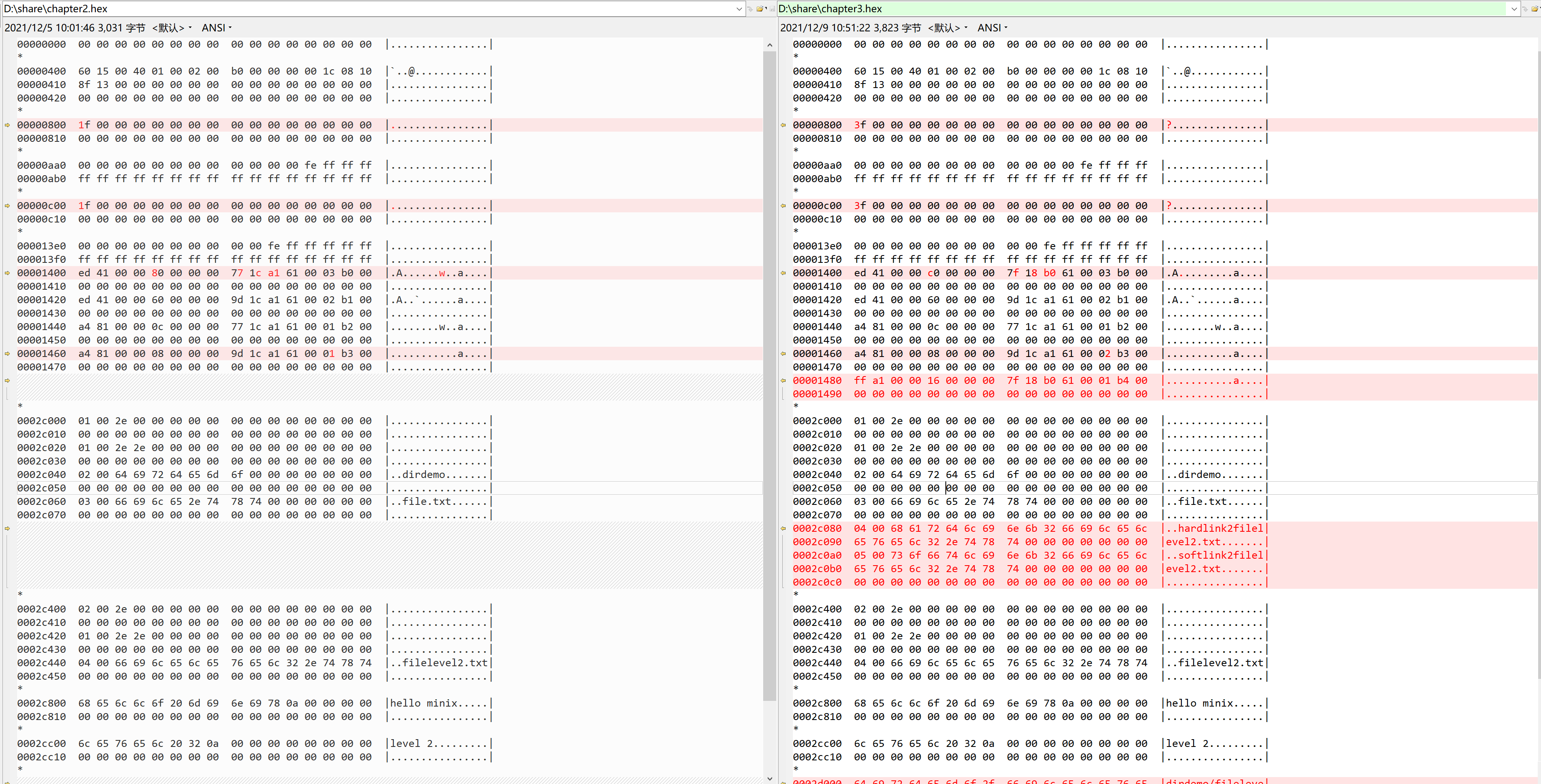This screenshot has width=1541, height=784.
Task: Click the left pane scroll-down arrow
Action: coord(769,778)
